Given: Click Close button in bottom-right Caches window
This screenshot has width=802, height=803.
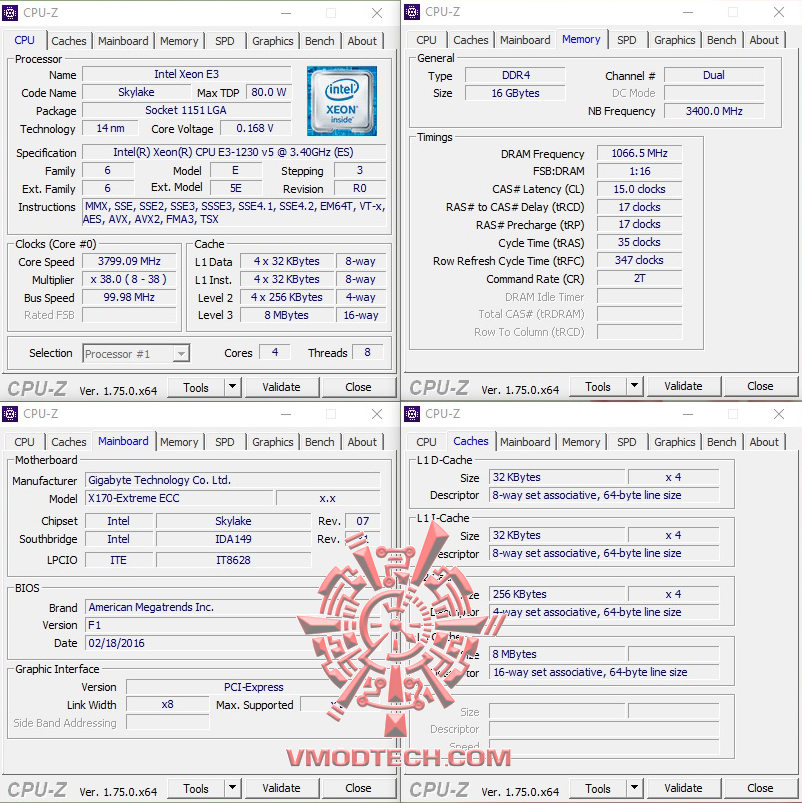Looking at the screenshot, I should (760, 788).
